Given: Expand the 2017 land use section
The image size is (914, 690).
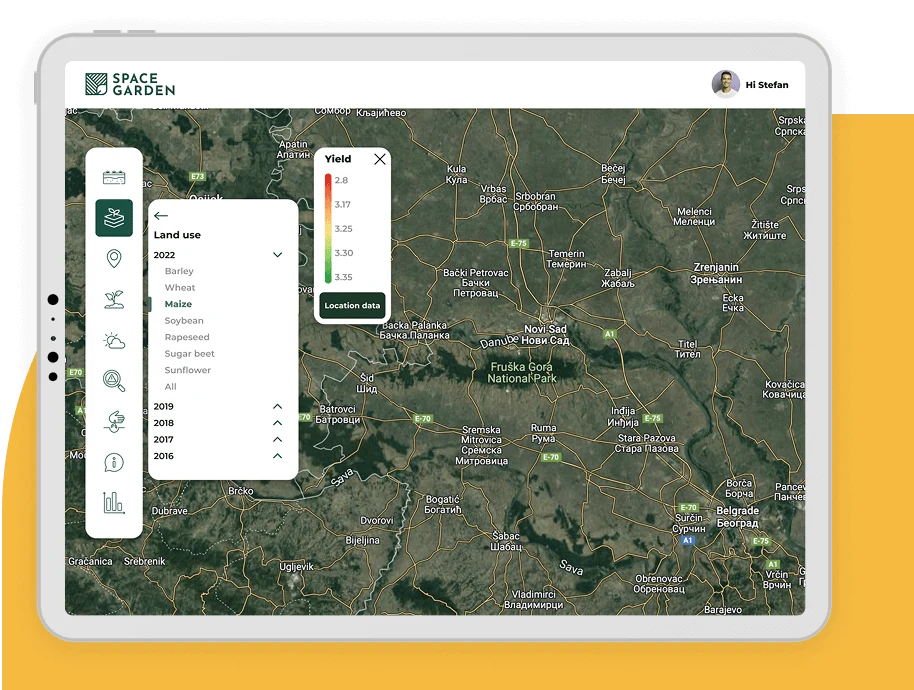Looking at the screenshot, I should [x=277, y=439].
